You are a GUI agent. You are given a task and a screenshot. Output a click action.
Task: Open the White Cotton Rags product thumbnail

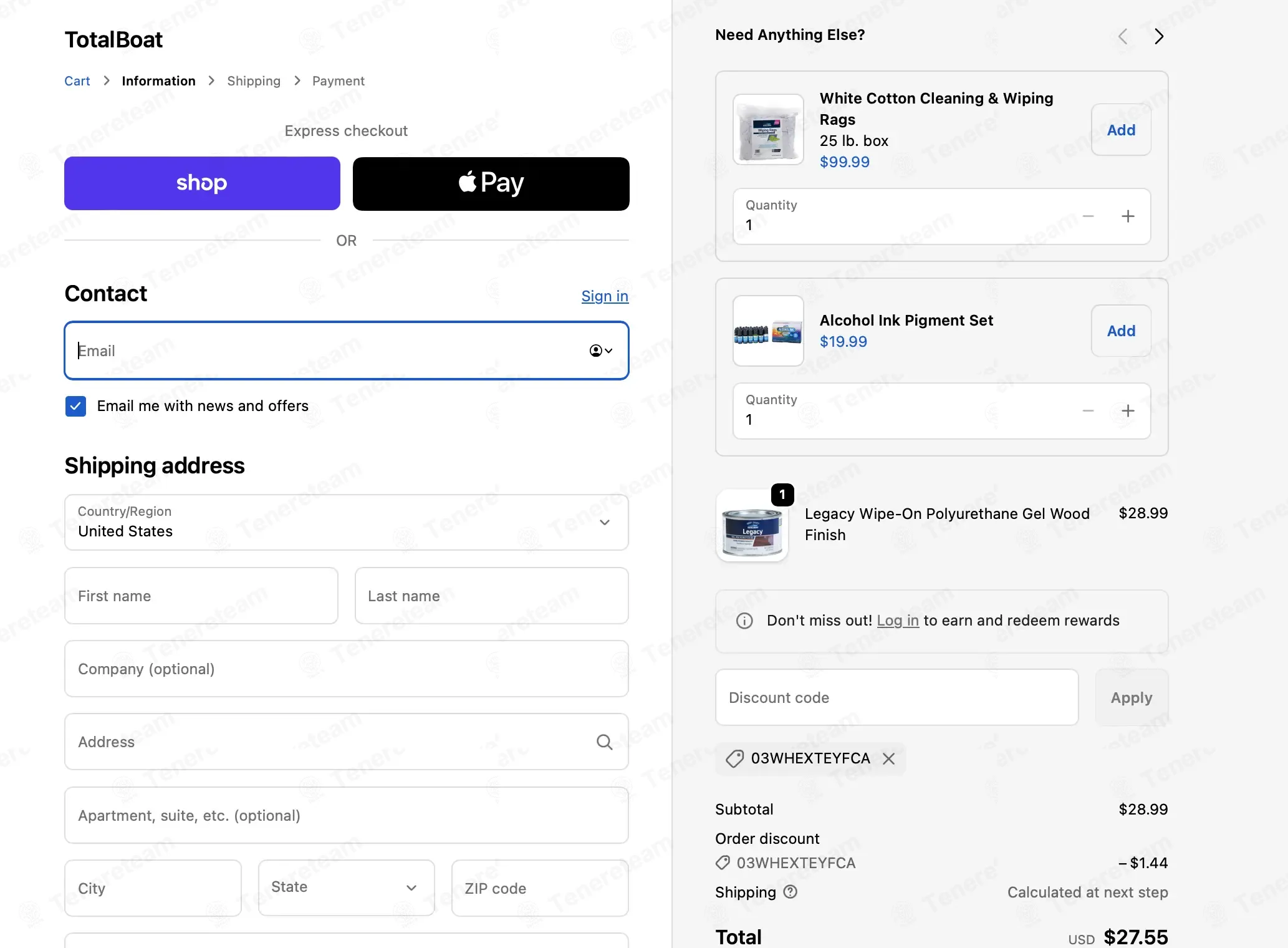(x=768, y=129)
